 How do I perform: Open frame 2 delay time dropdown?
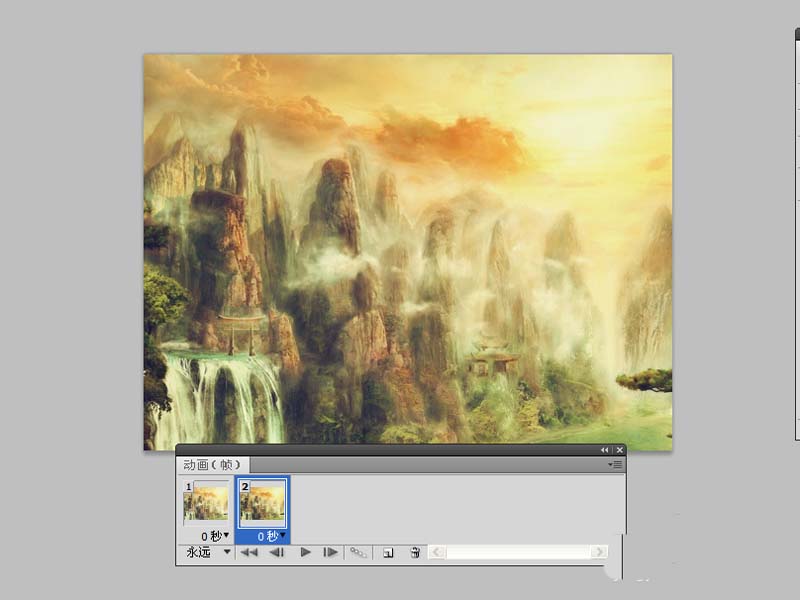pyautogui.click(x=271, y=536)
